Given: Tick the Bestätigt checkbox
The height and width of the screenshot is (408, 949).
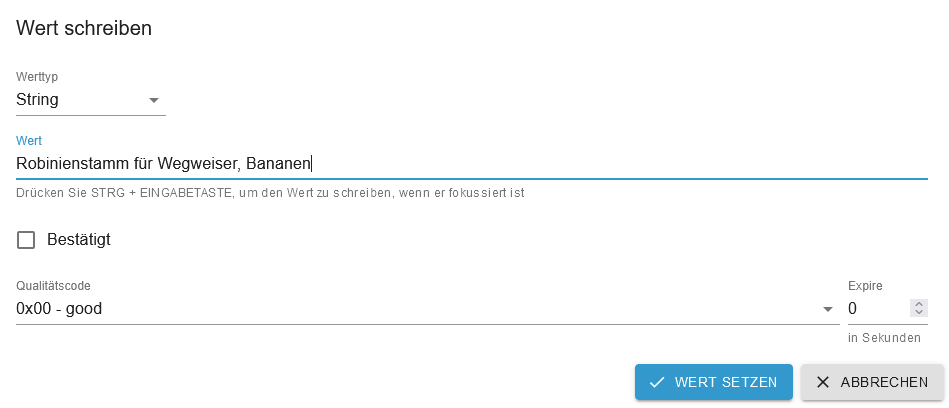Looking at the screenshot, I should [26, 240].
